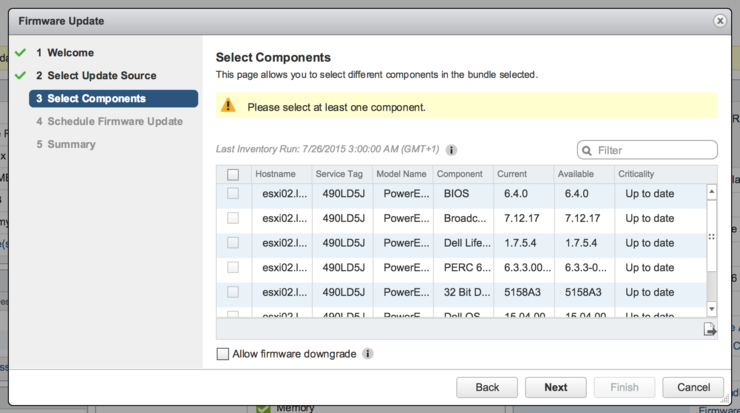Click the Next button
This screenshot has height=413, width=740.
[x=555, y=388]
